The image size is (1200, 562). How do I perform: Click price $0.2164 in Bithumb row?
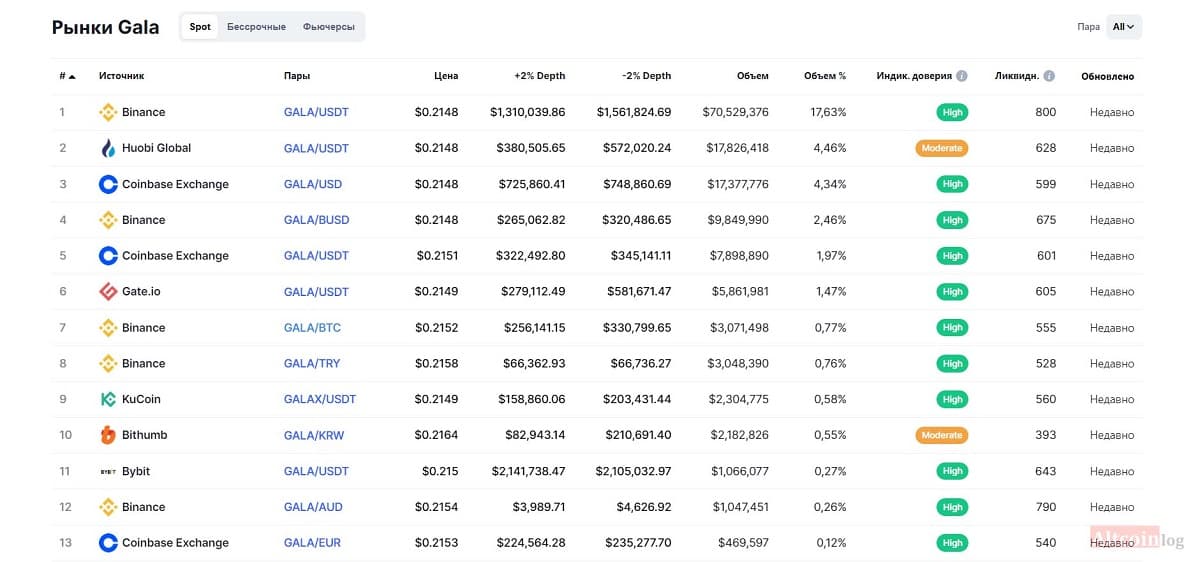coord(436,435)
